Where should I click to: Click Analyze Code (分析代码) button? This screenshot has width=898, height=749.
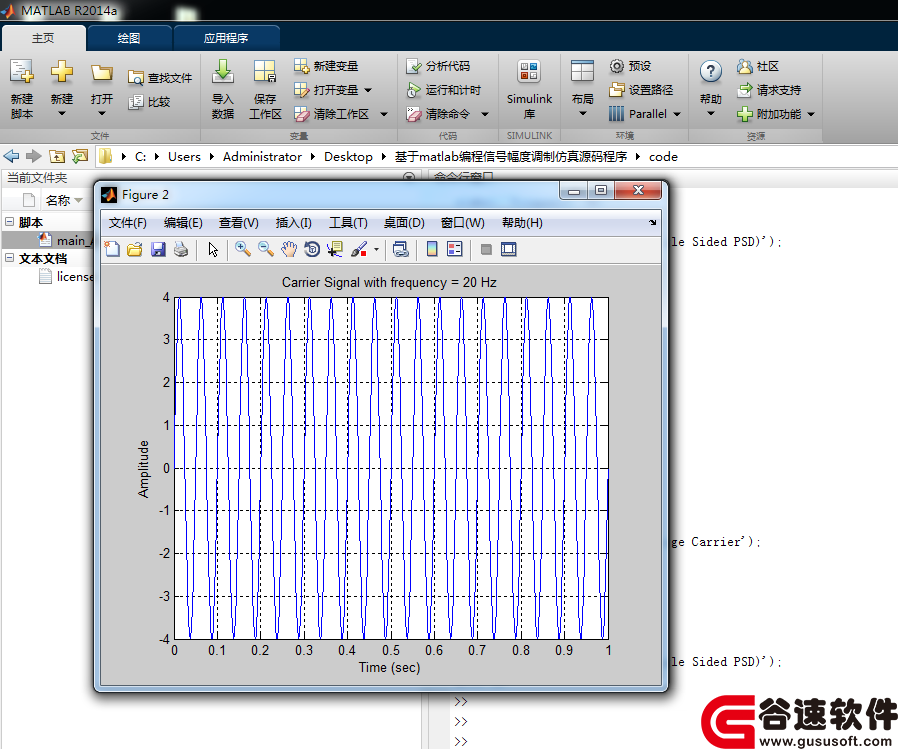click(x=438, y=66)
